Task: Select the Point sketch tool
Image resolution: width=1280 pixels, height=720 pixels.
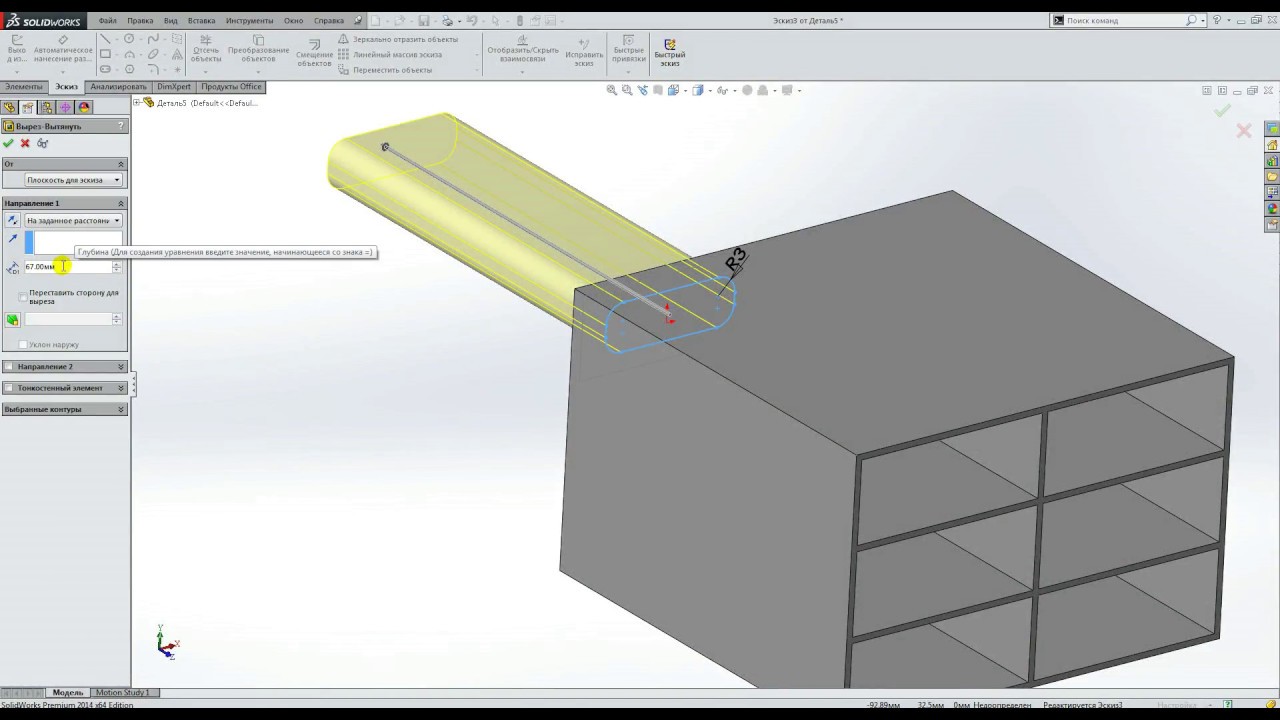Action: tap(177, 69)
